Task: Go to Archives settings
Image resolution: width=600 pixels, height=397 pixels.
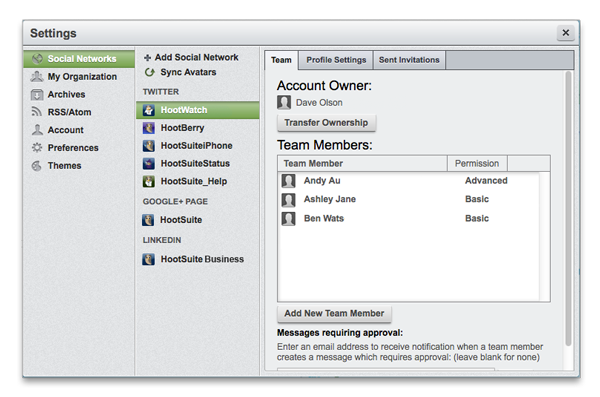Action: [x=79, y=94]
